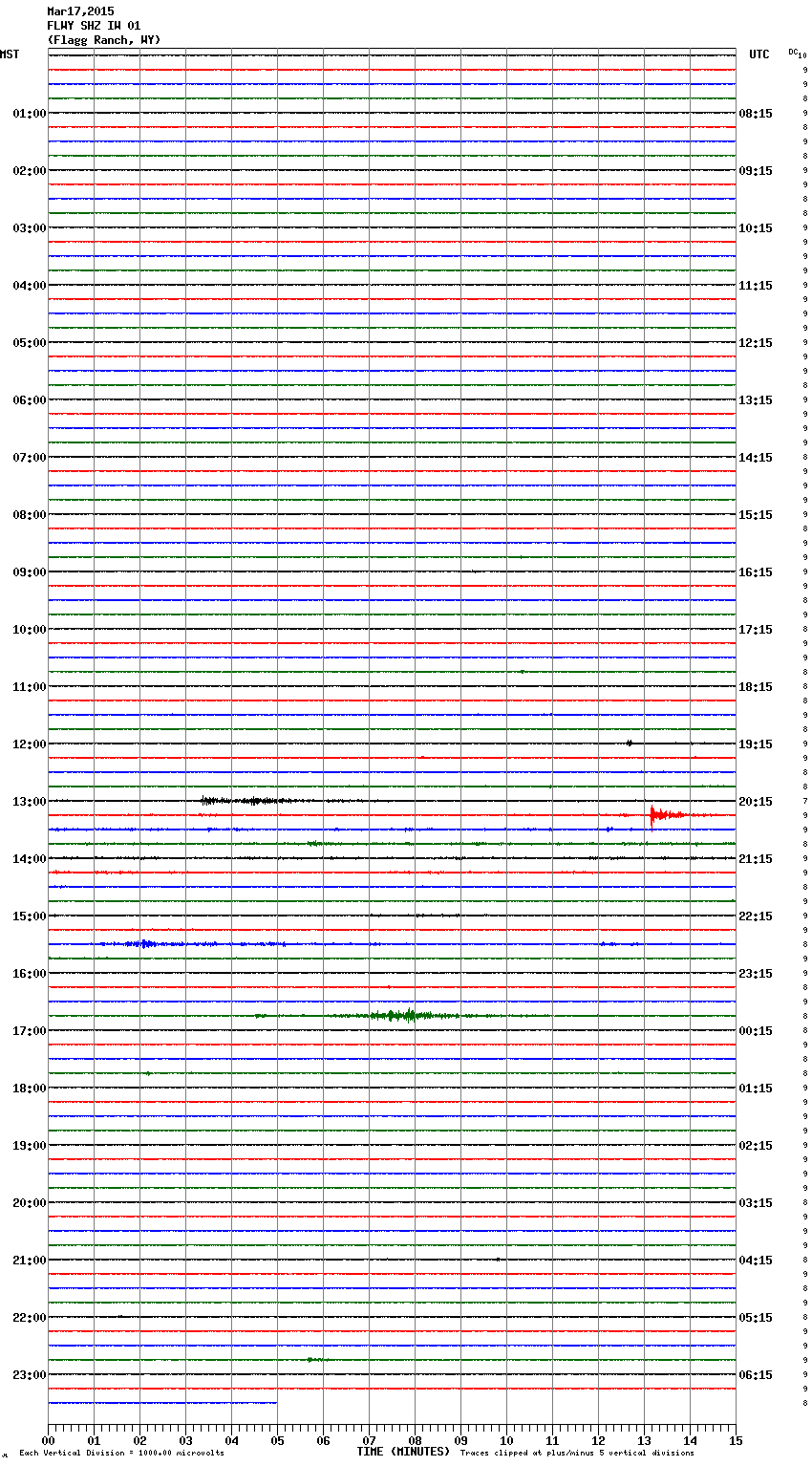This screenshot has height=1466, width=812.
Task: Click the 'Traces clipped at plus/minus 5' note
Action: click(577, 1454)
